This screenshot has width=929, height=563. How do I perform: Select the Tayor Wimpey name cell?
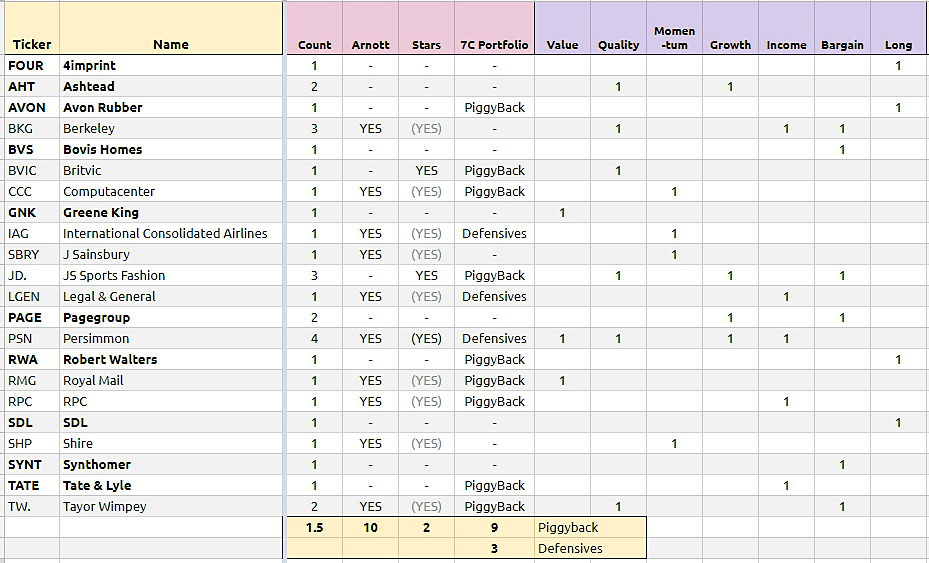(171, 507)
